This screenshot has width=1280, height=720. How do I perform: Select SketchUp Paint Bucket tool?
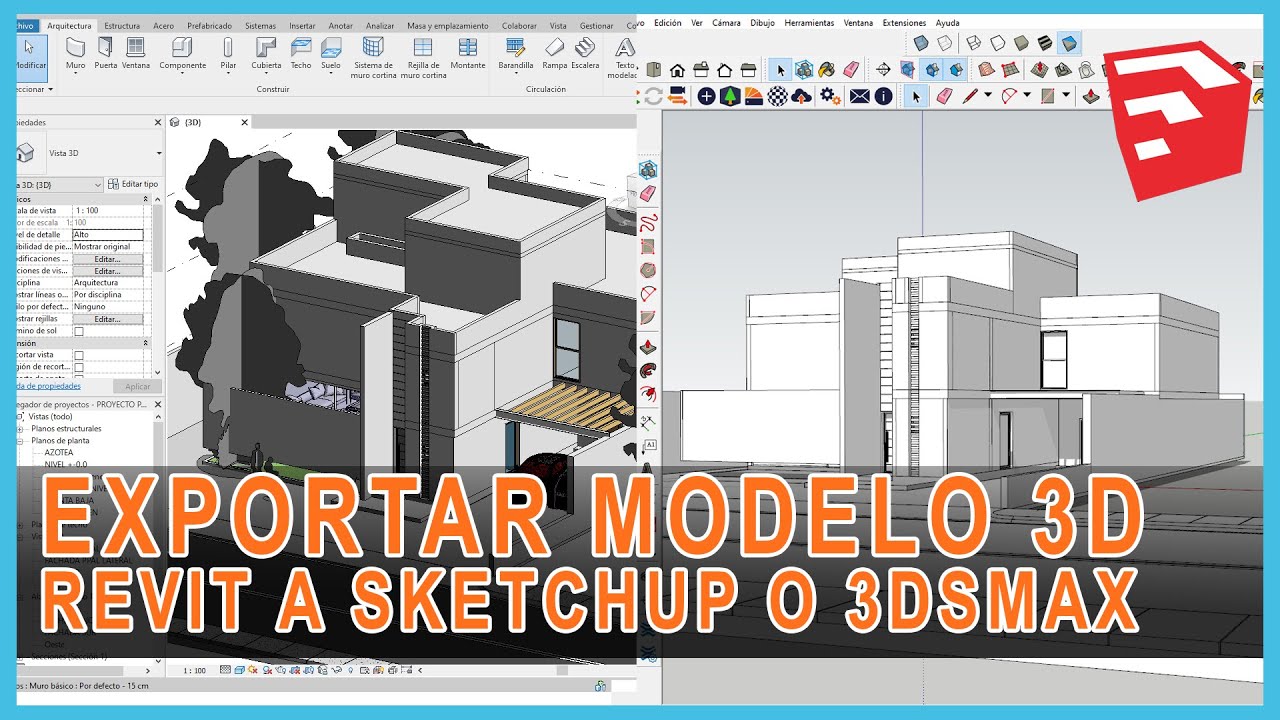[x=827, y=70]
